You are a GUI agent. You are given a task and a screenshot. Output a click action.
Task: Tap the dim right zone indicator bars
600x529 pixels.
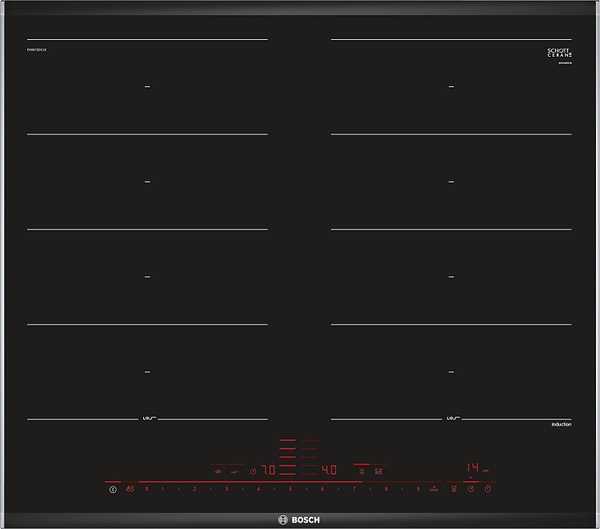pyautogui.click(x=309, y=457)
